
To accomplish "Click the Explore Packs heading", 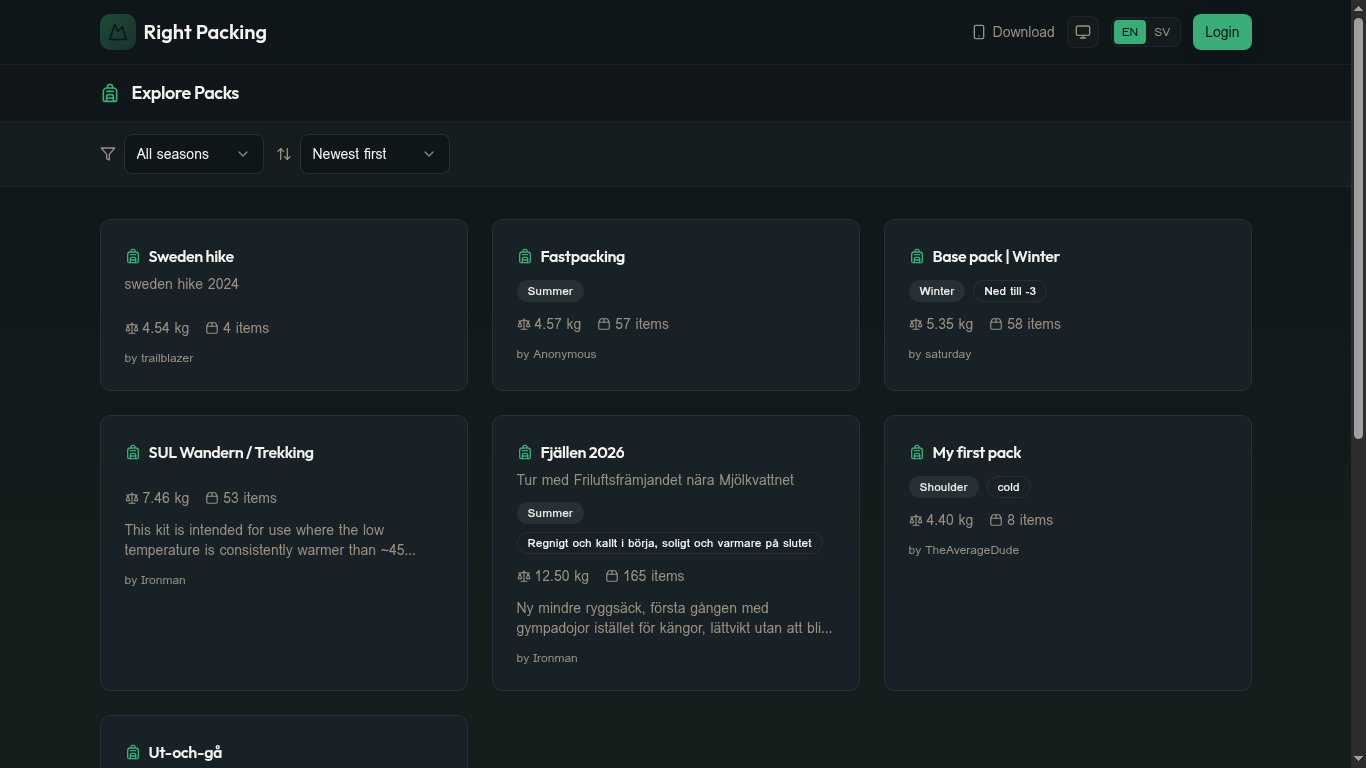I will [185, 93].
